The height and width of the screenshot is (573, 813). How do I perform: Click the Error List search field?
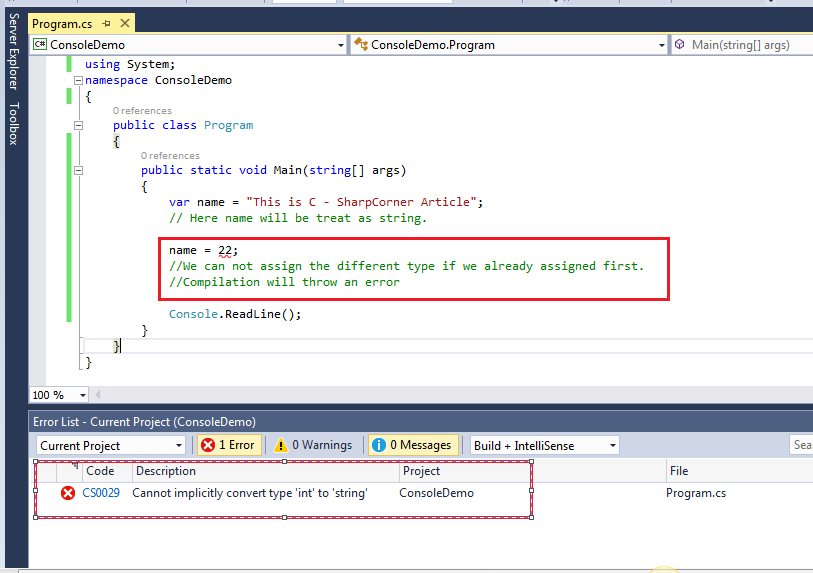pyautogui.click(x=801, y=445)
